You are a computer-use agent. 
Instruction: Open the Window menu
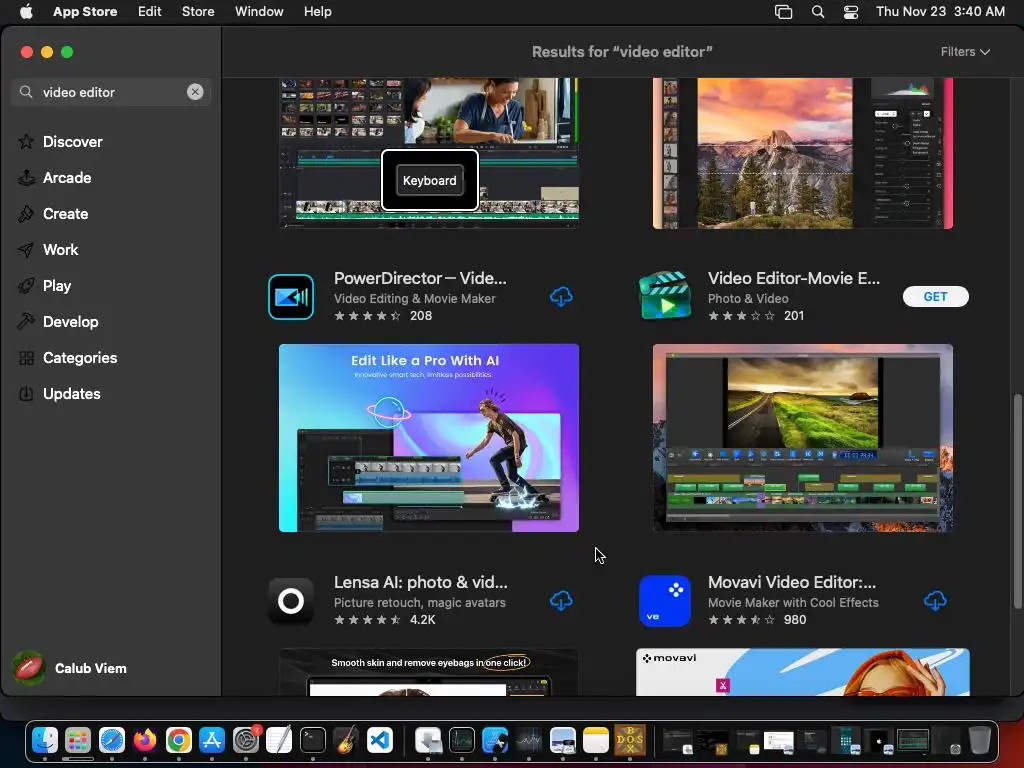coord(259,12)
